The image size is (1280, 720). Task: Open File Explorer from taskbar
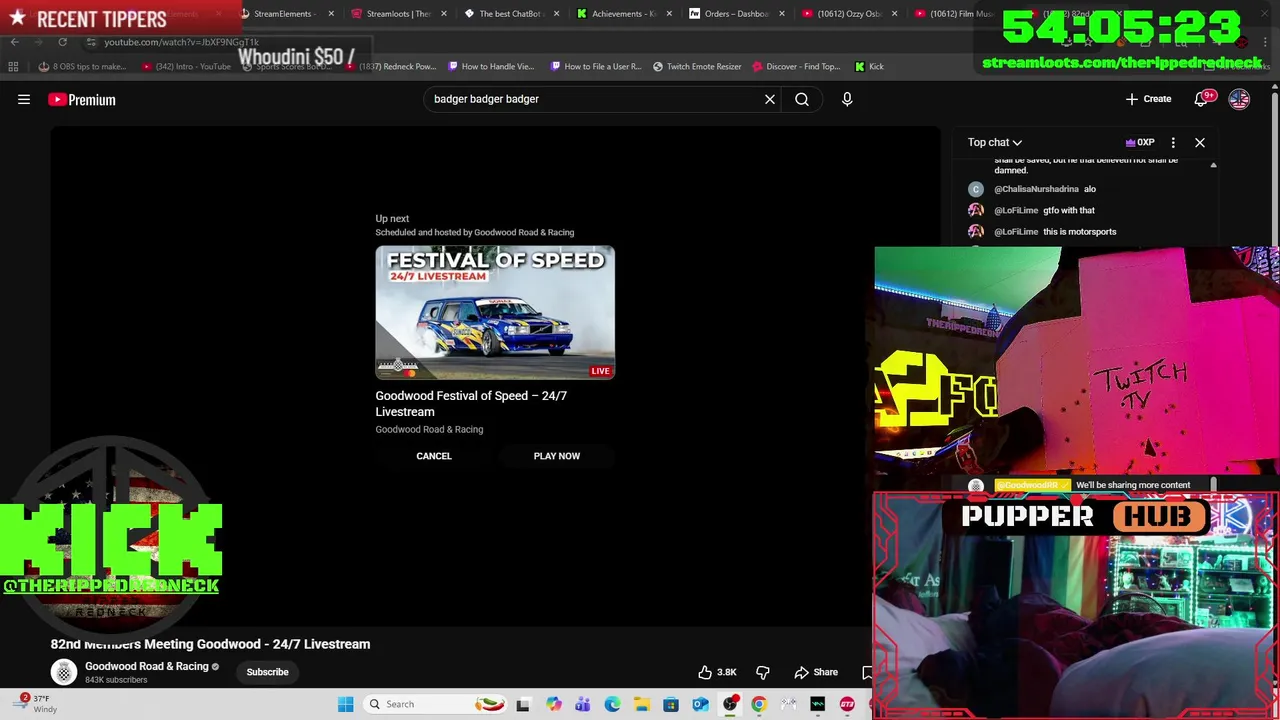pos(641,704)
